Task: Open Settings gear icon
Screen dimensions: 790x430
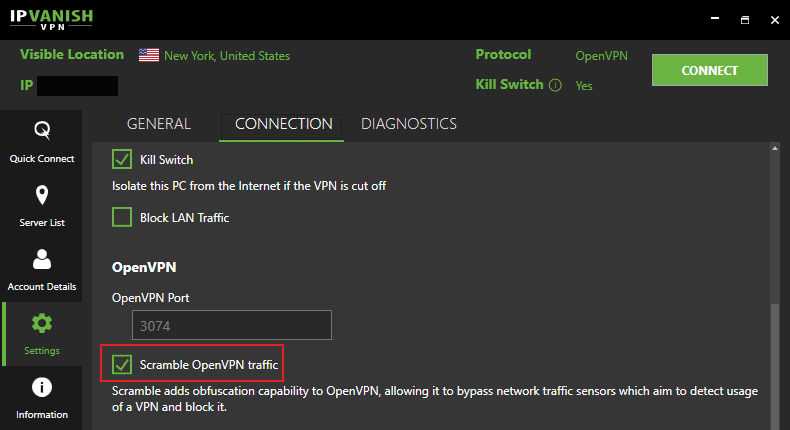Action: (x=42, y=324)
